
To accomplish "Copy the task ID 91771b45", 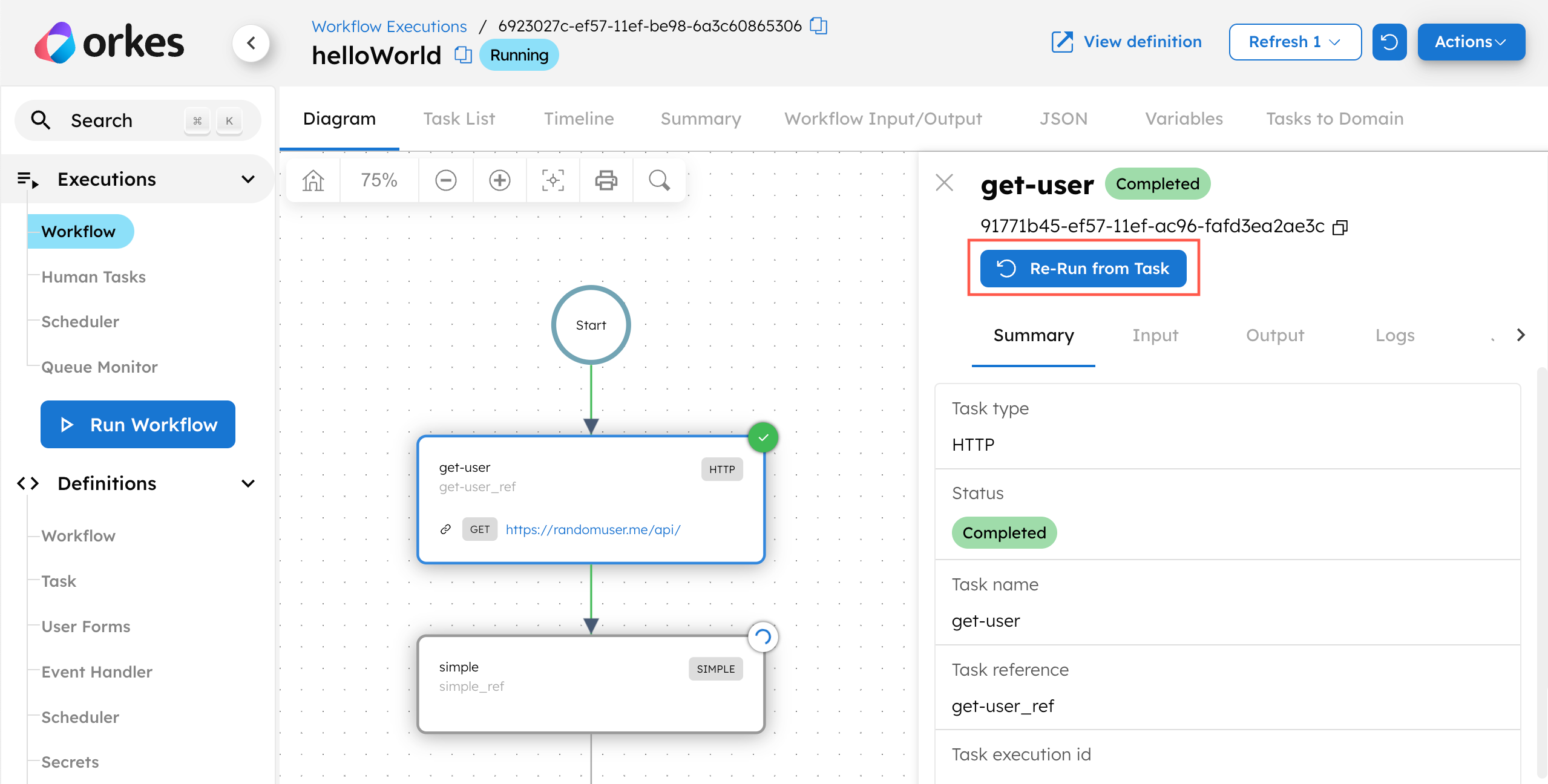I will pyautogui.click(x=1340, y=227).
